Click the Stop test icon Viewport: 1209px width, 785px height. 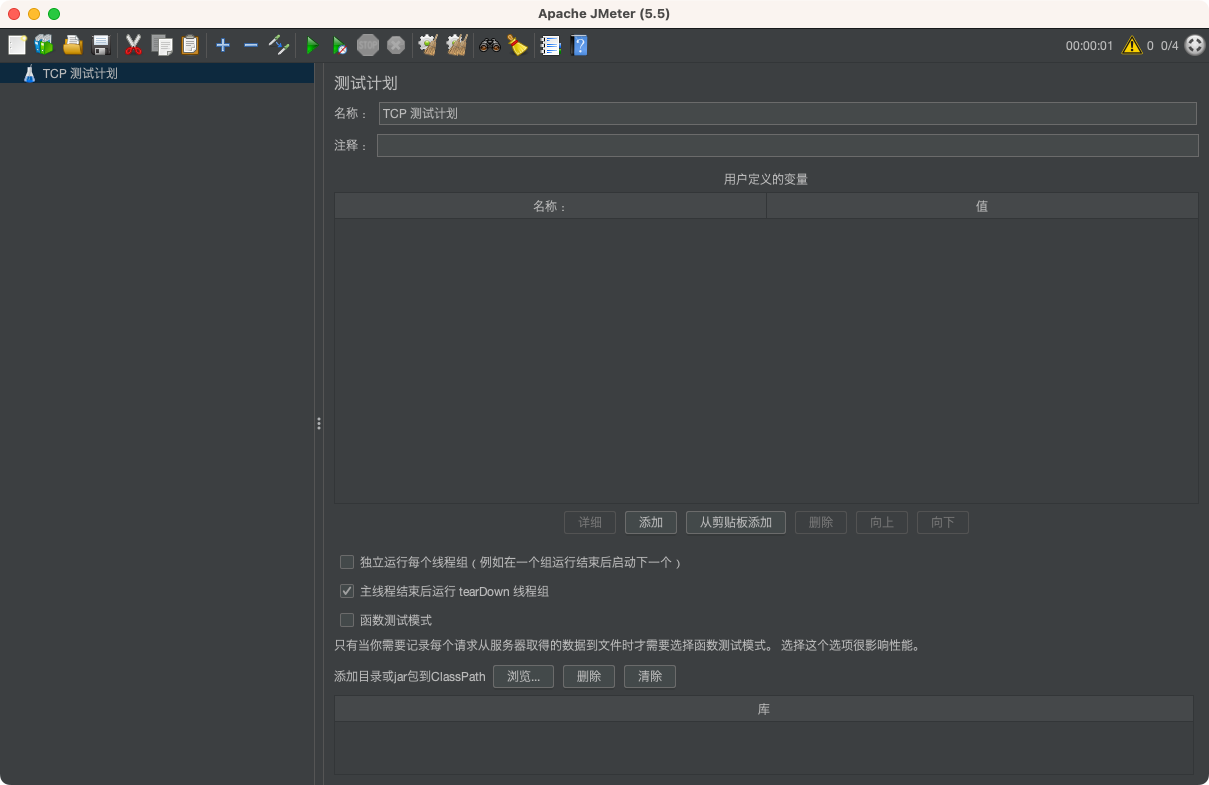(368, 45)
